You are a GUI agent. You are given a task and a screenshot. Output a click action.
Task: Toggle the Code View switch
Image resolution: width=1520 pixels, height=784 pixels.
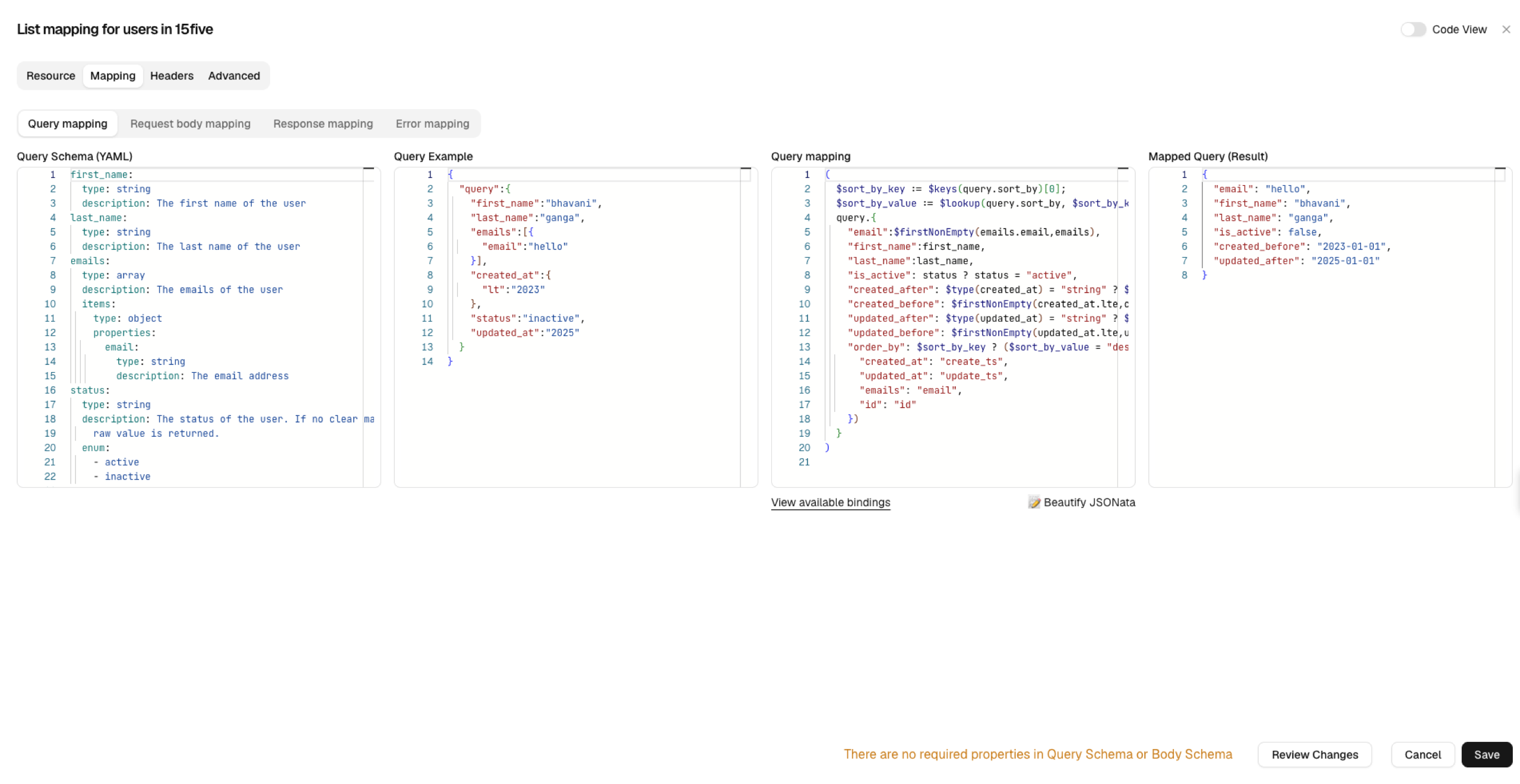click(x=1413, y=29)
